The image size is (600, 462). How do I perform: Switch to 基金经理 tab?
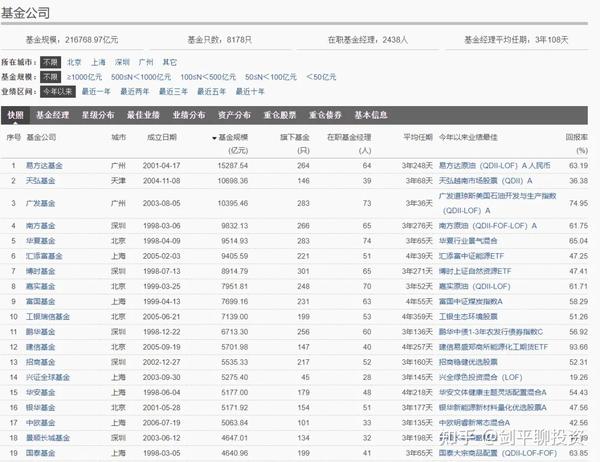tap(52, 115)
